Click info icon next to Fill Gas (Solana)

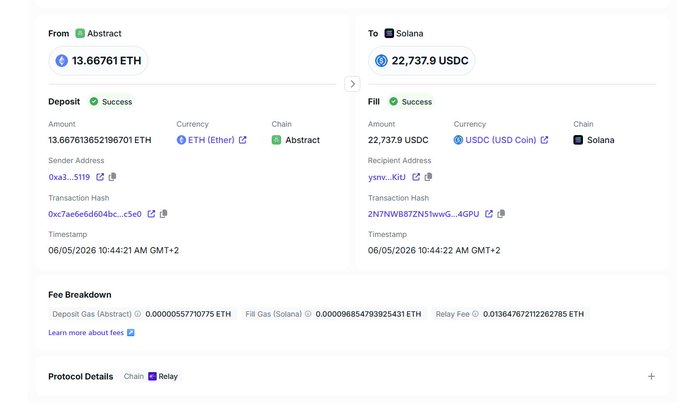tap(308, 314)
